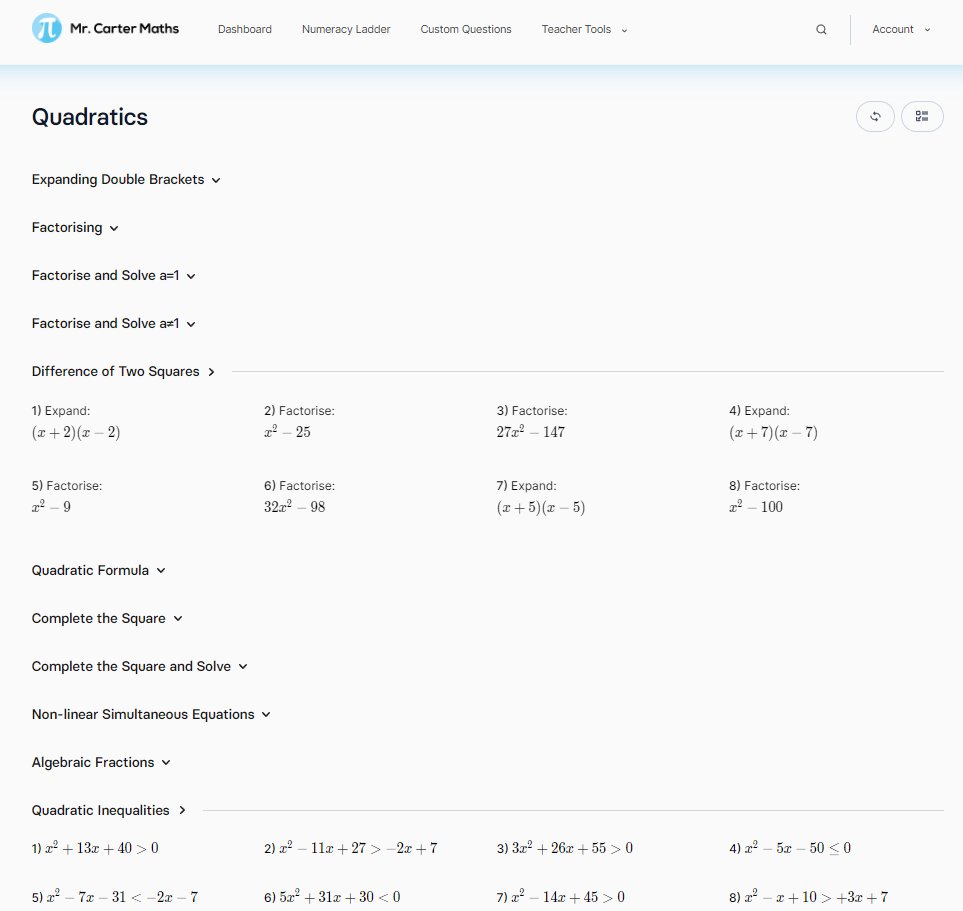Expand the Quadratic Formula section
Viewport: 963px width, 911px height.
[x=98, y=570]
